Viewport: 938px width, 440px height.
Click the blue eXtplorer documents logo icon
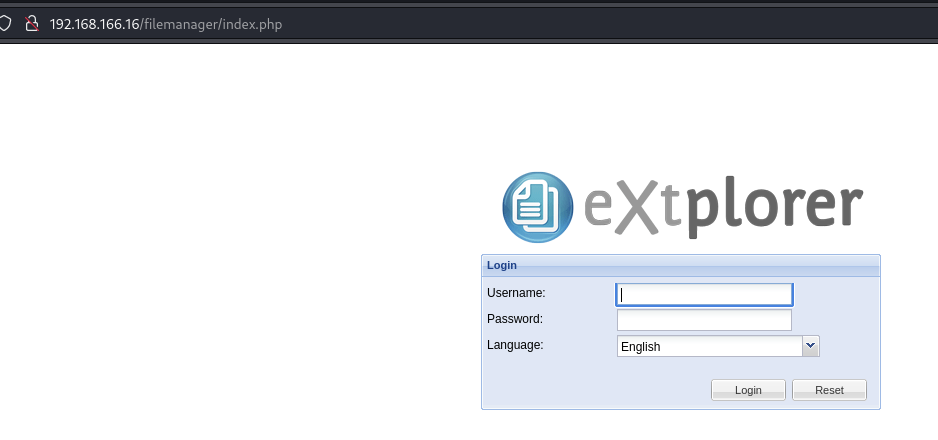536,207
